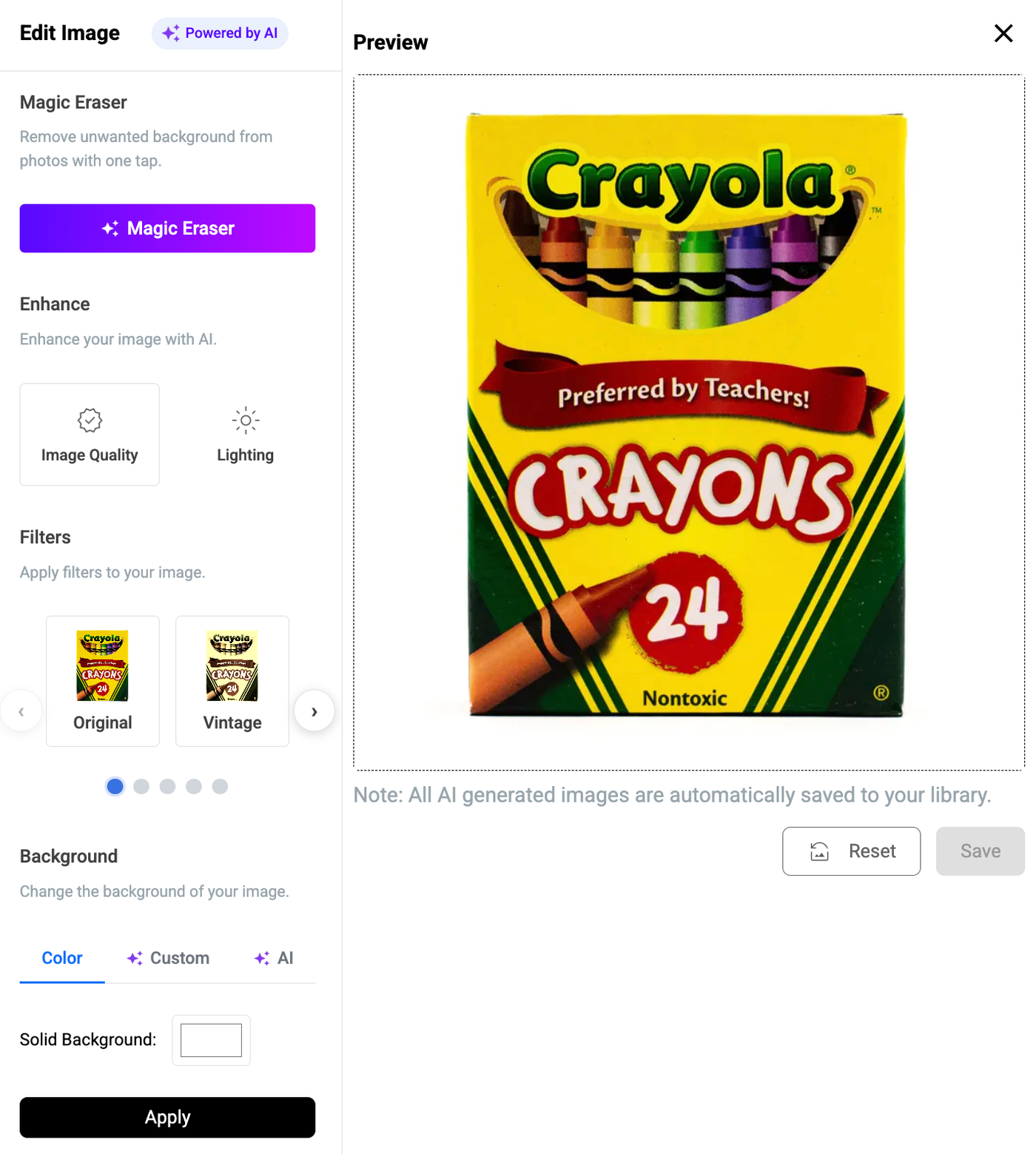Image resolution: width=1036 pixels, height=1154 pixels.
Task: Show previous filters with left chevron
Action: pos(21,711)
